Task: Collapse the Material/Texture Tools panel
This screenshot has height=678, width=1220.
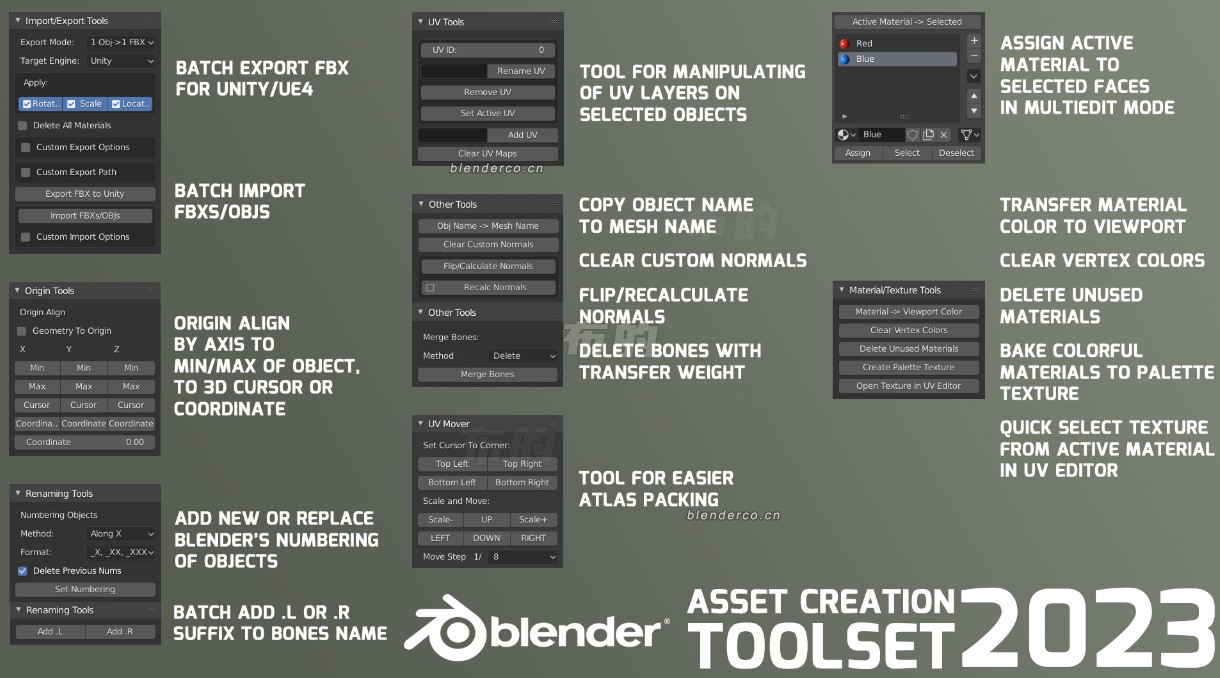Action: coord(841,290)
